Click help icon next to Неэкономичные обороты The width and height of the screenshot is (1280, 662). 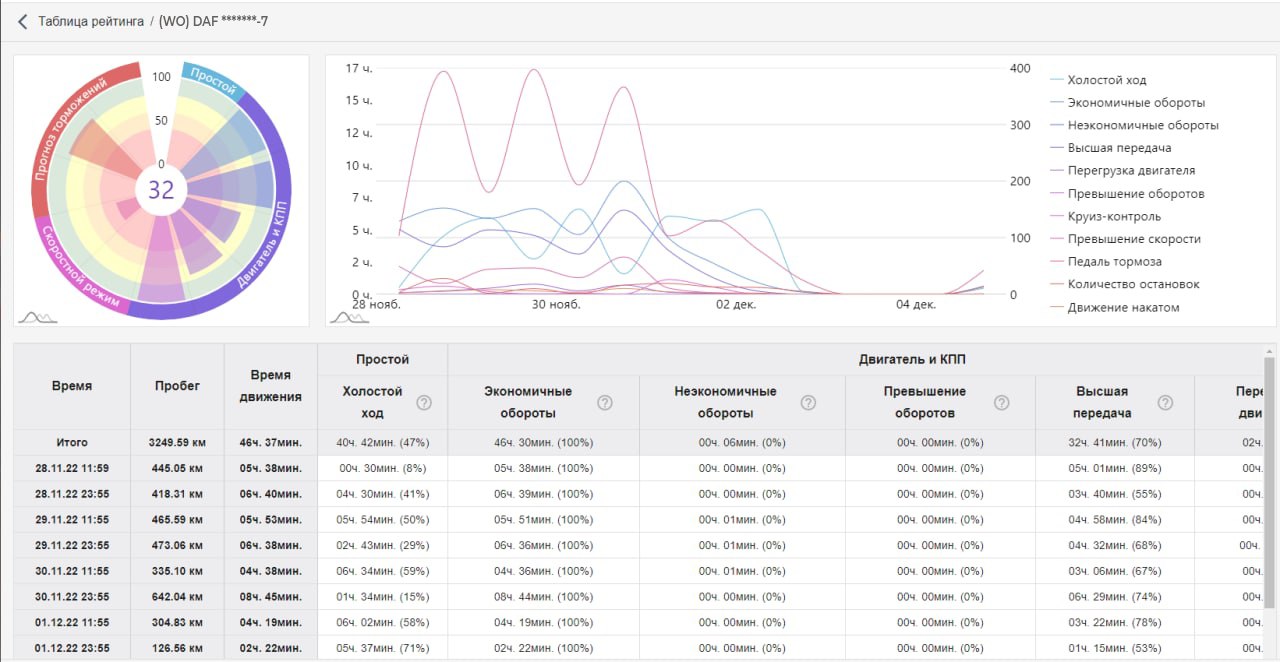point(808,403)
